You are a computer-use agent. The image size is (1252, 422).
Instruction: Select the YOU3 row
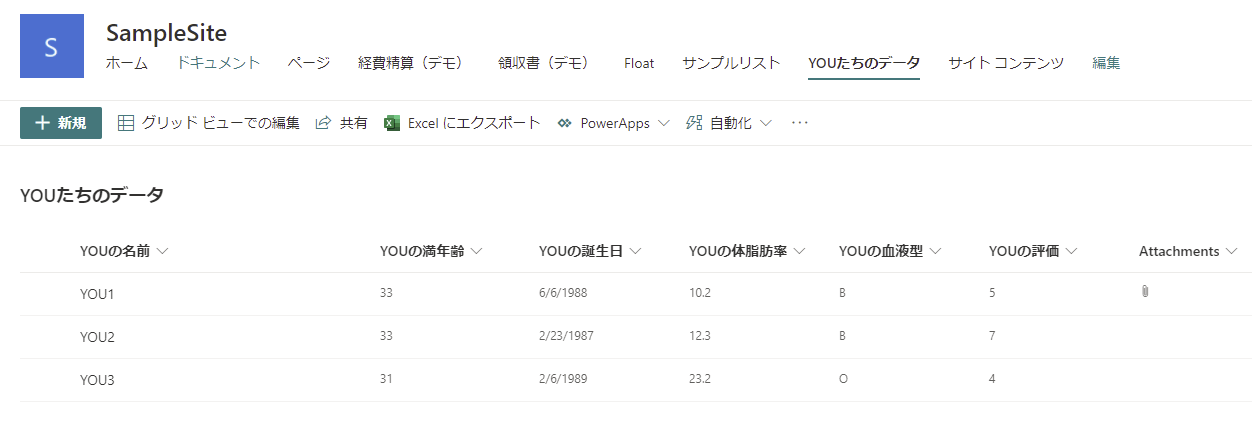tap(636, 380)
